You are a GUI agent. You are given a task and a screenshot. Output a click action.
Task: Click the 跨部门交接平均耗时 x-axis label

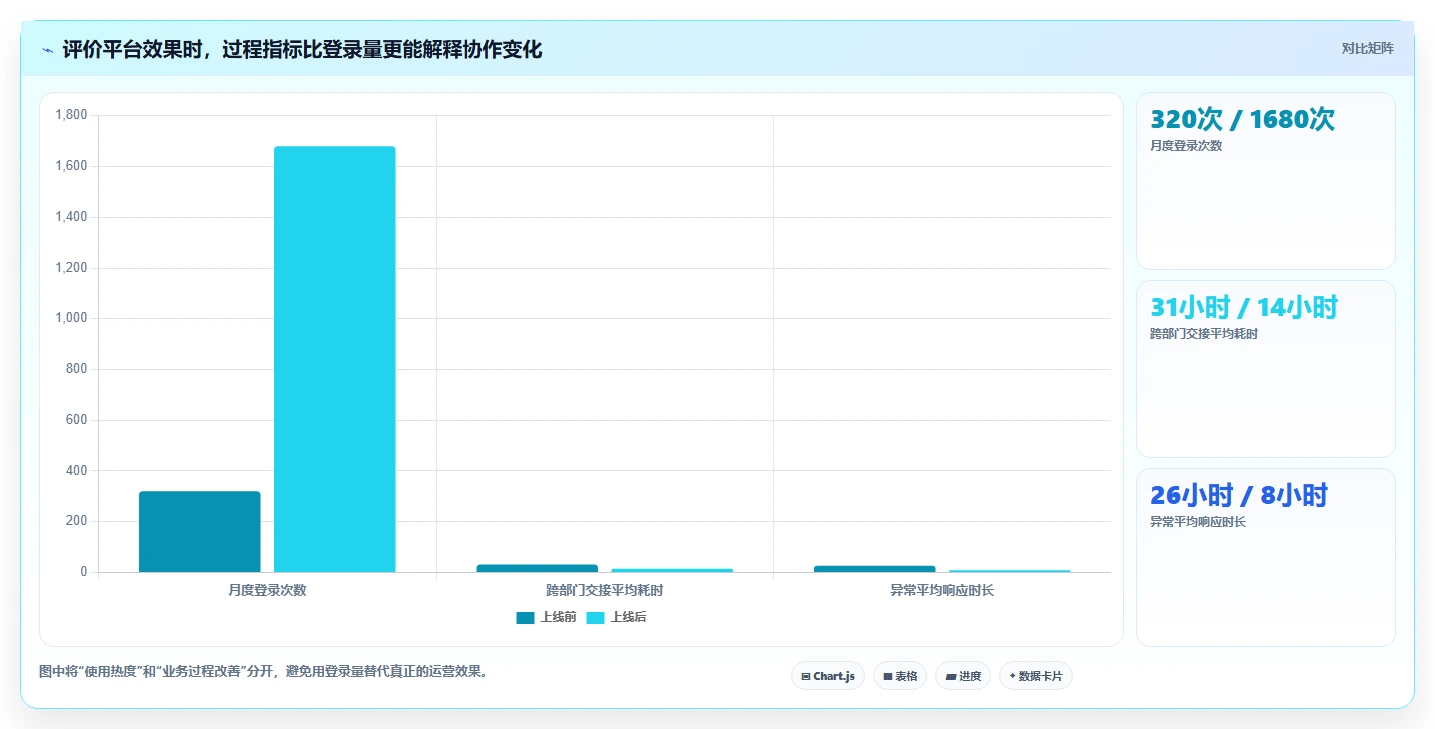pyautogui.click(x=605, y=590)
